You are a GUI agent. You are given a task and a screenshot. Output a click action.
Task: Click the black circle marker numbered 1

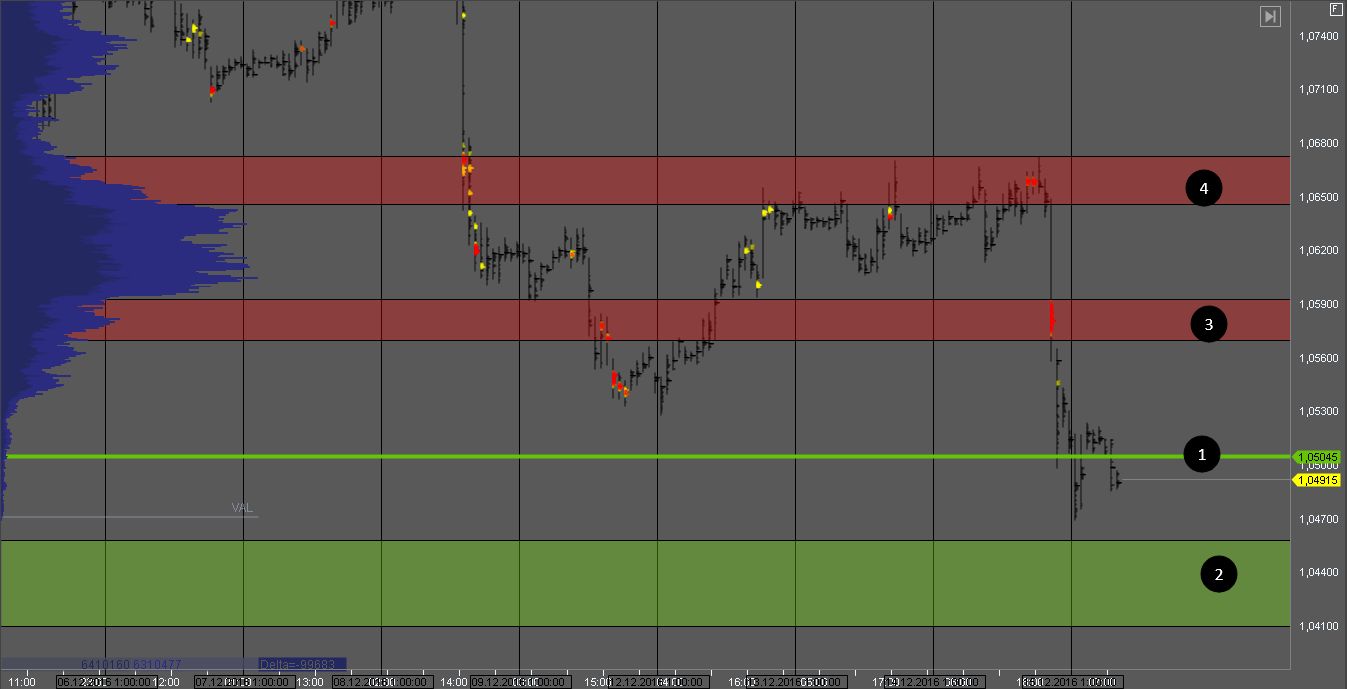1201,455
